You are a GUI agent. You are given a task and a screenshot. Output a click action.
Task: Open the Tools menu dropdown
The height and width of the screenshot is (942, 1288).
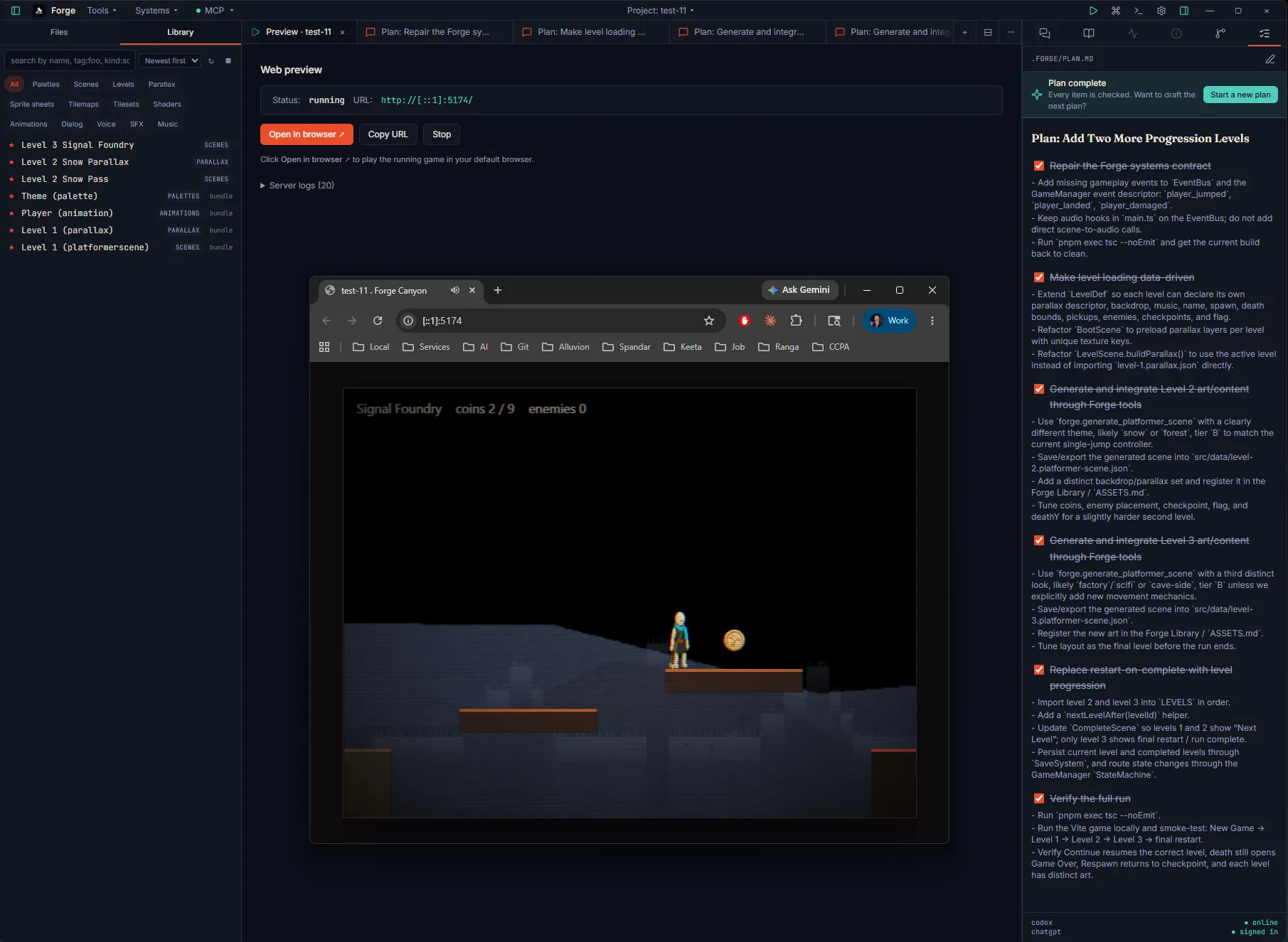(x=102, y=11)
